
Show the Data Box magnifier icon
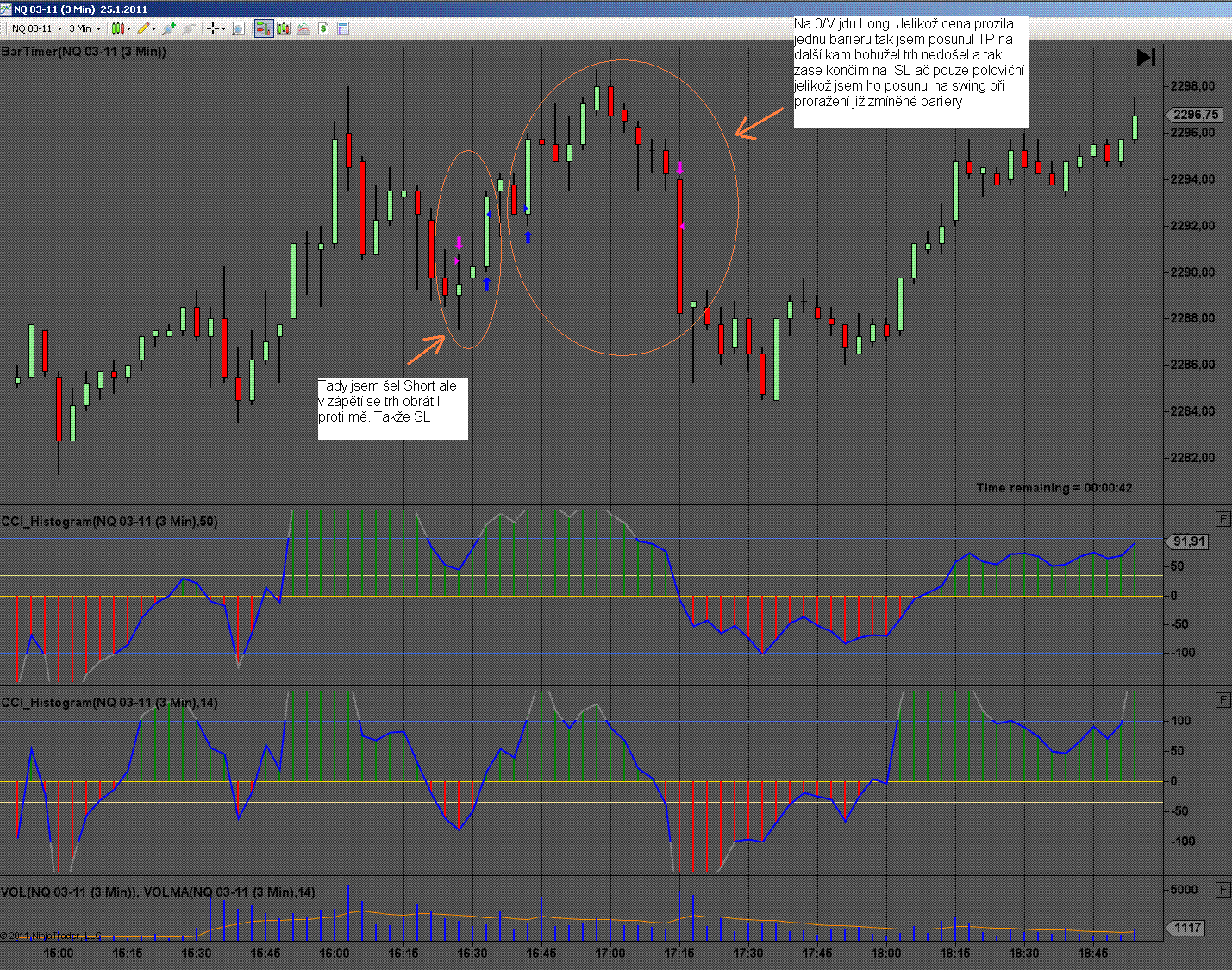tap(239, 28)
